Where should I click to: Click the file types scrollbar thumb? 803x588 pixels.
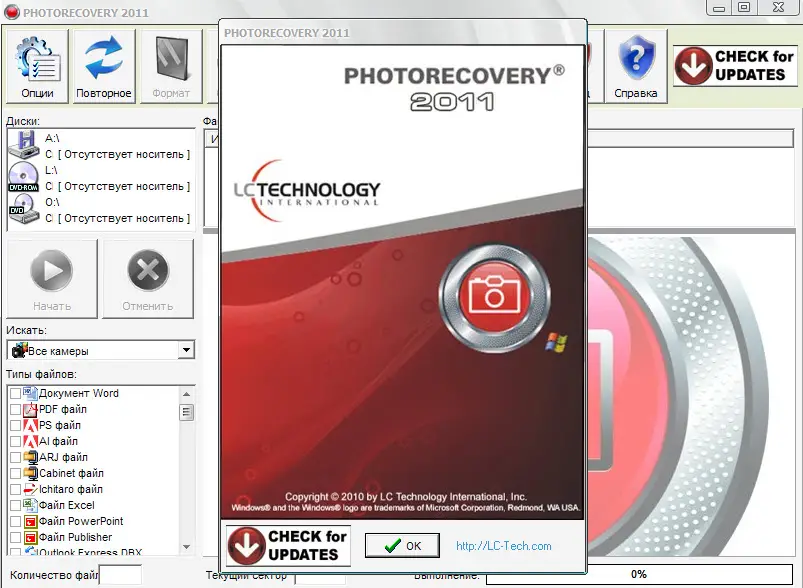click(x=186, y=412)
